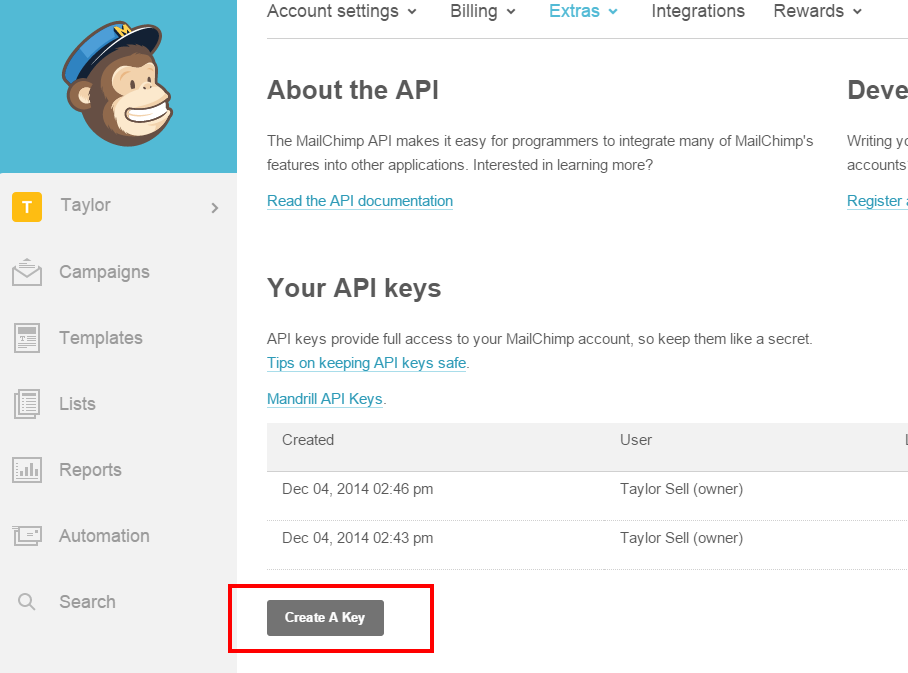908x673 pixels.
Task: Open Automation in the sidebar
Action: click(104, 536)
